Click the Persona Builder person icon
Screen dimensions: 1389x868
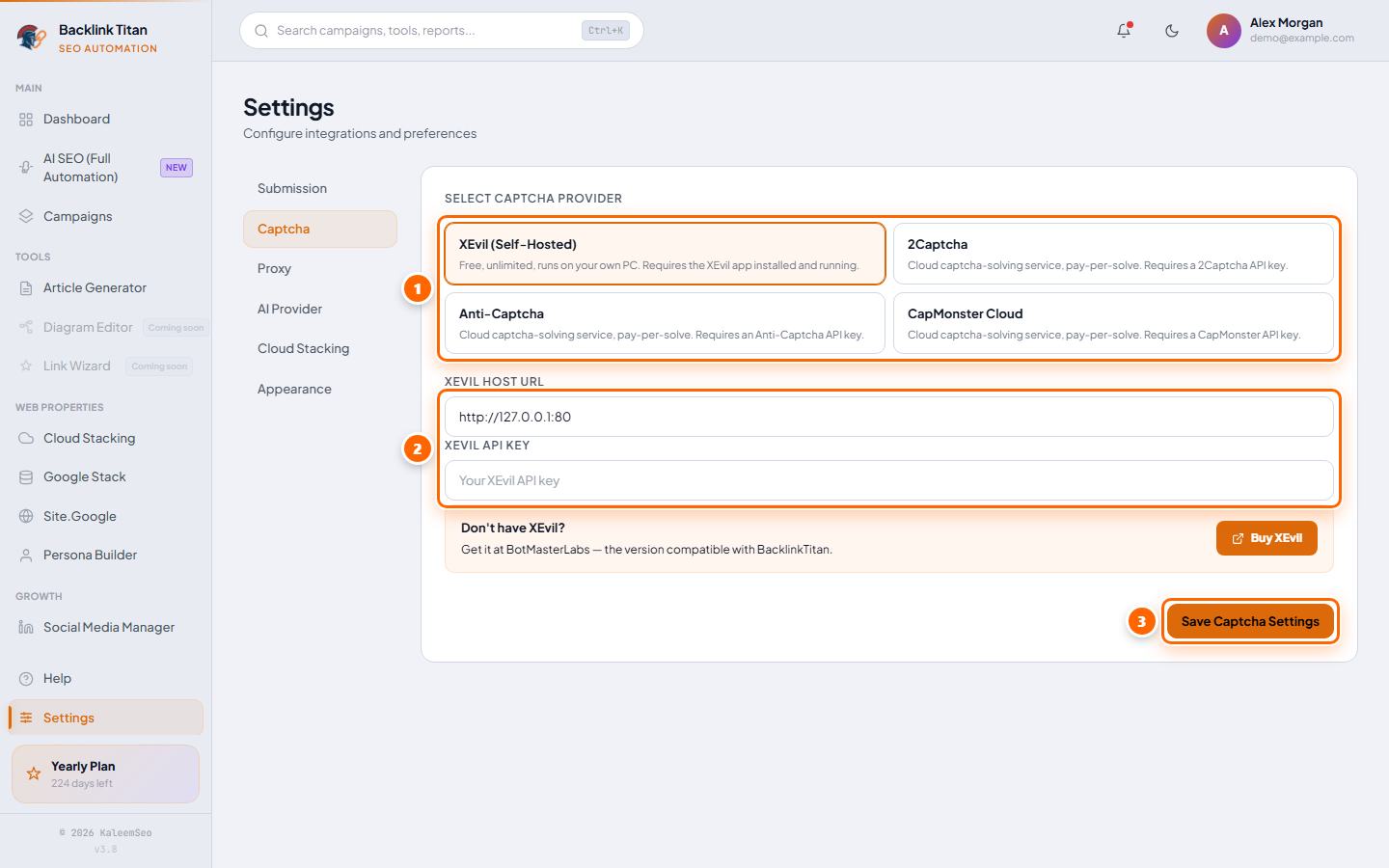26,556
